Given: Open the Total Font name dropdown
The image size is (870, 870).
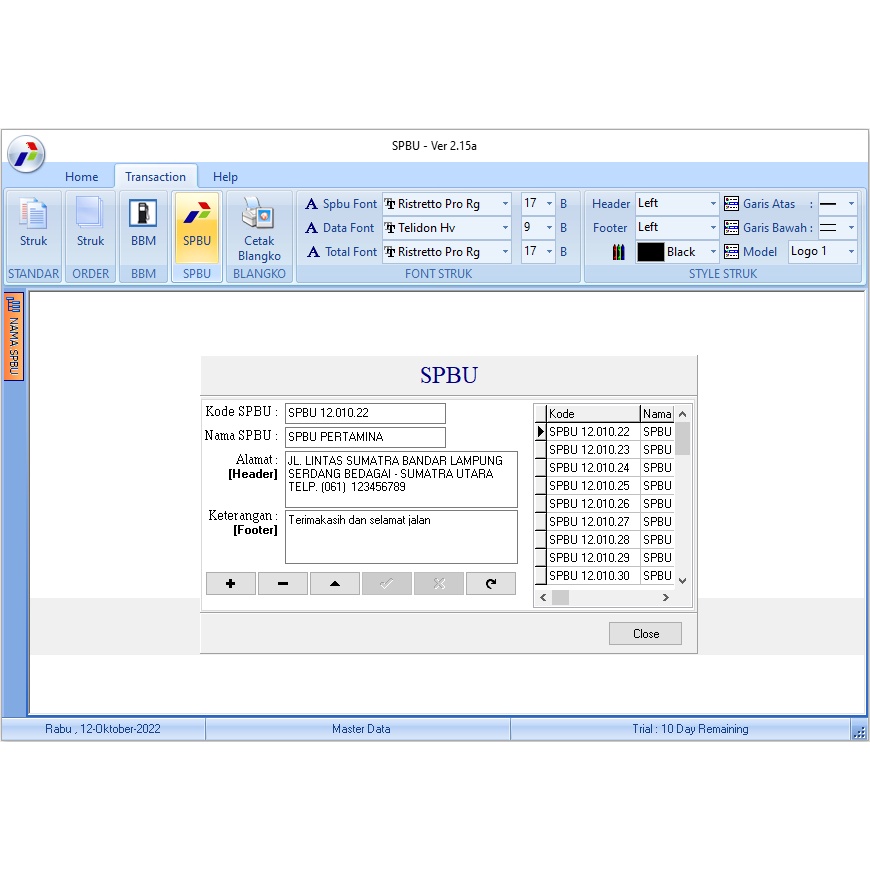Looking at the screenshot, I should 505,252.
